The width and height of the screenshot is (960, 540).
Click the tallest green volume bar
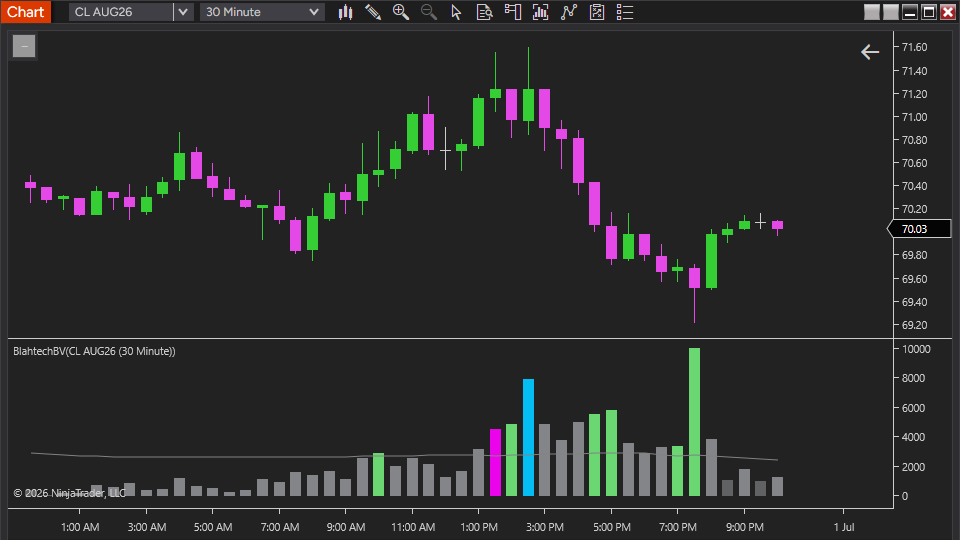click(694, 422)
